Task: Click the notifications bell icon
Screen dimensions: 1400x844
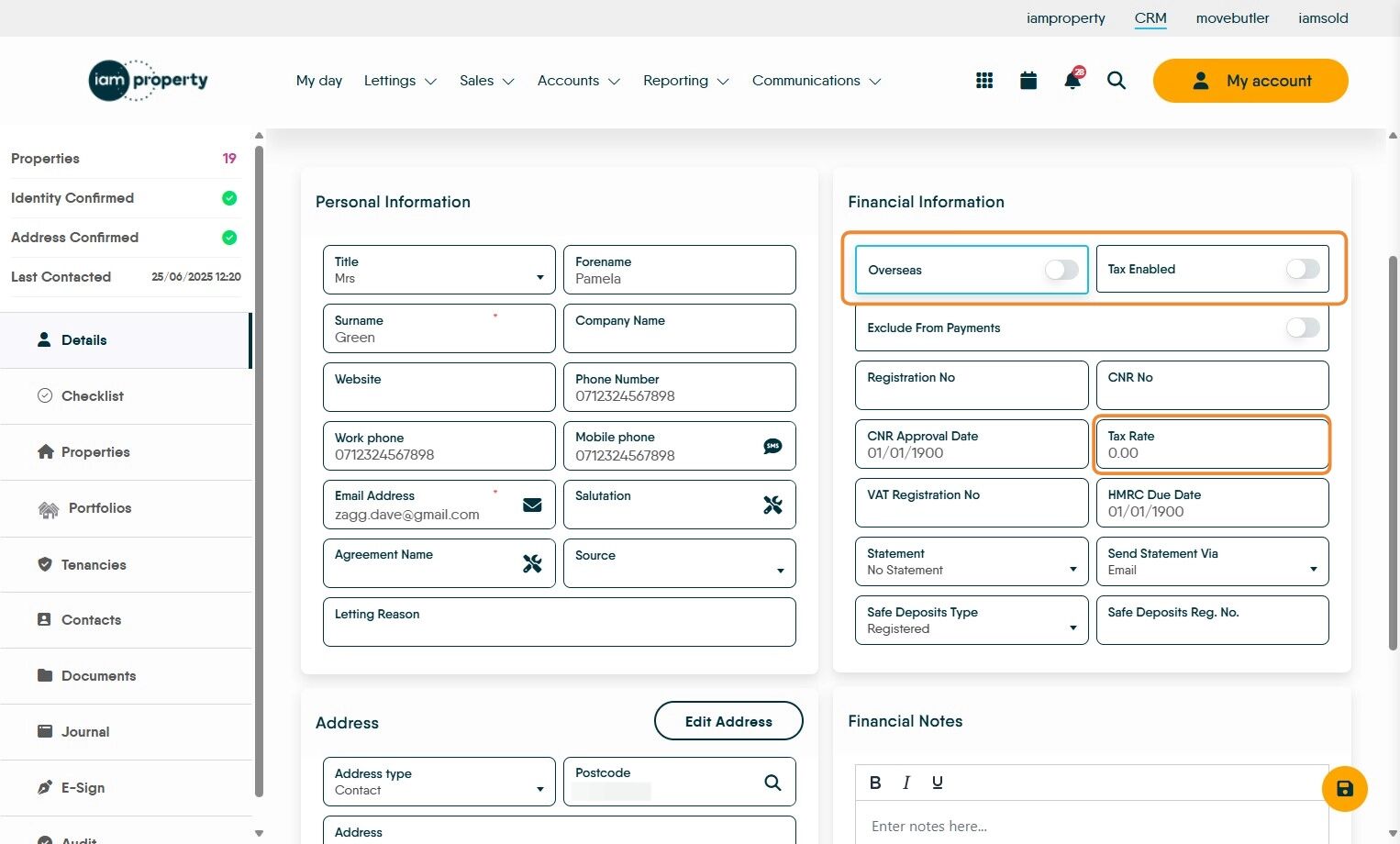Action: tap(1072, 80)
